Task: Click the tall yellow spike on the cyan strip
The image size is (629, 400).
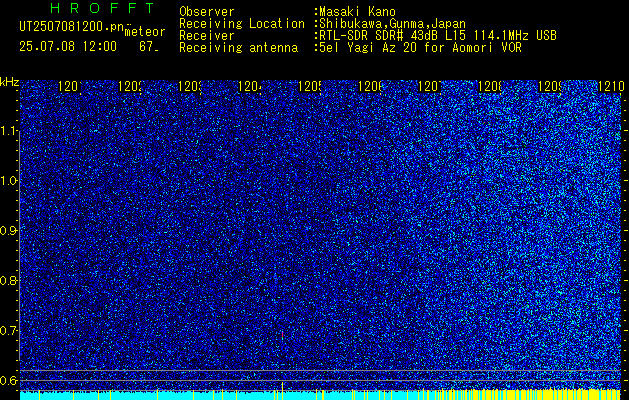Action: click(282, 390)
